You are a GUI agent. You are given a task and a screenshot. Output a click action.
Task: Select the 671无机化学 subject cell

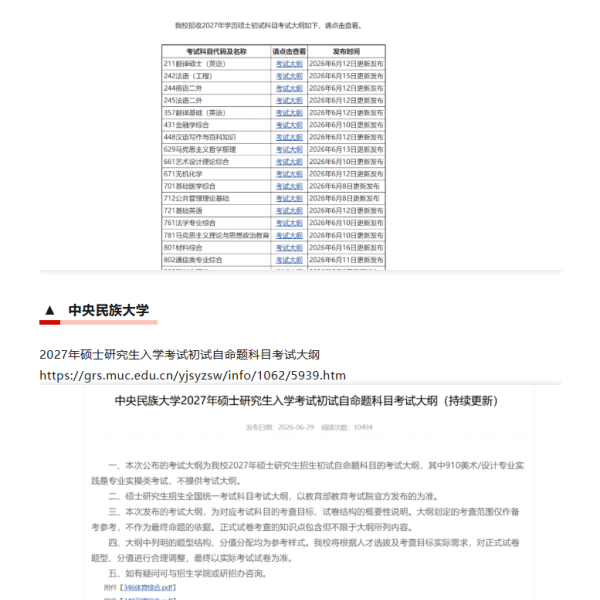tap(216, 174)
